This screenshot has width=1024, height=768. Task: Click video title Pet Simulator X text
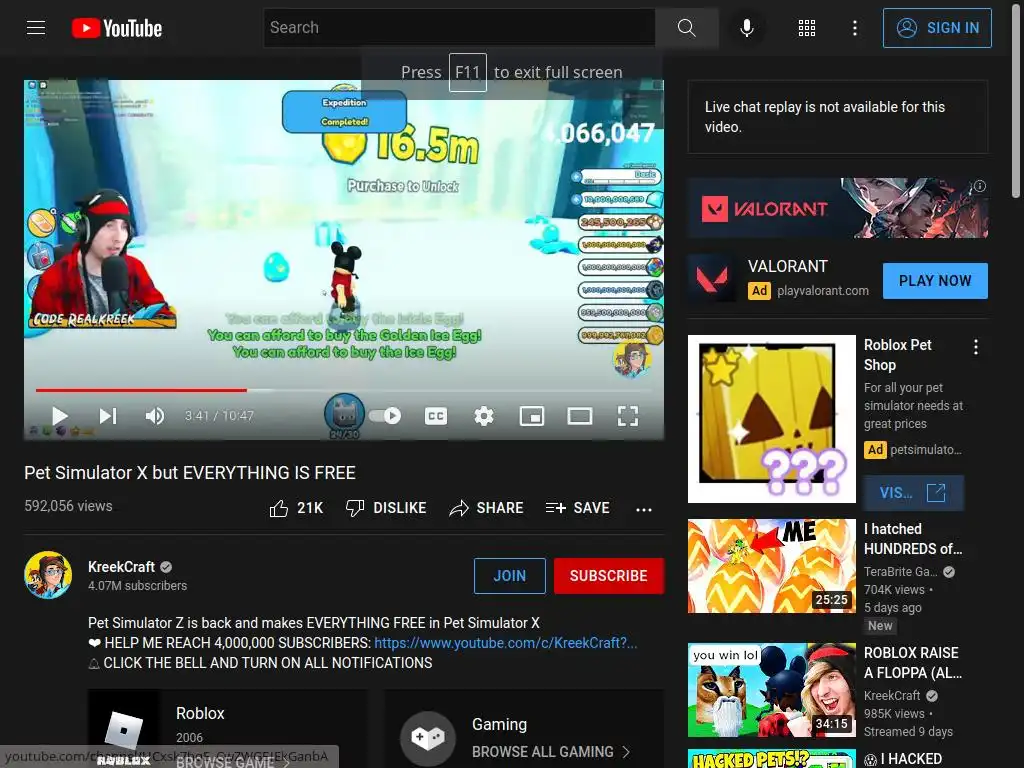point(190,473)
